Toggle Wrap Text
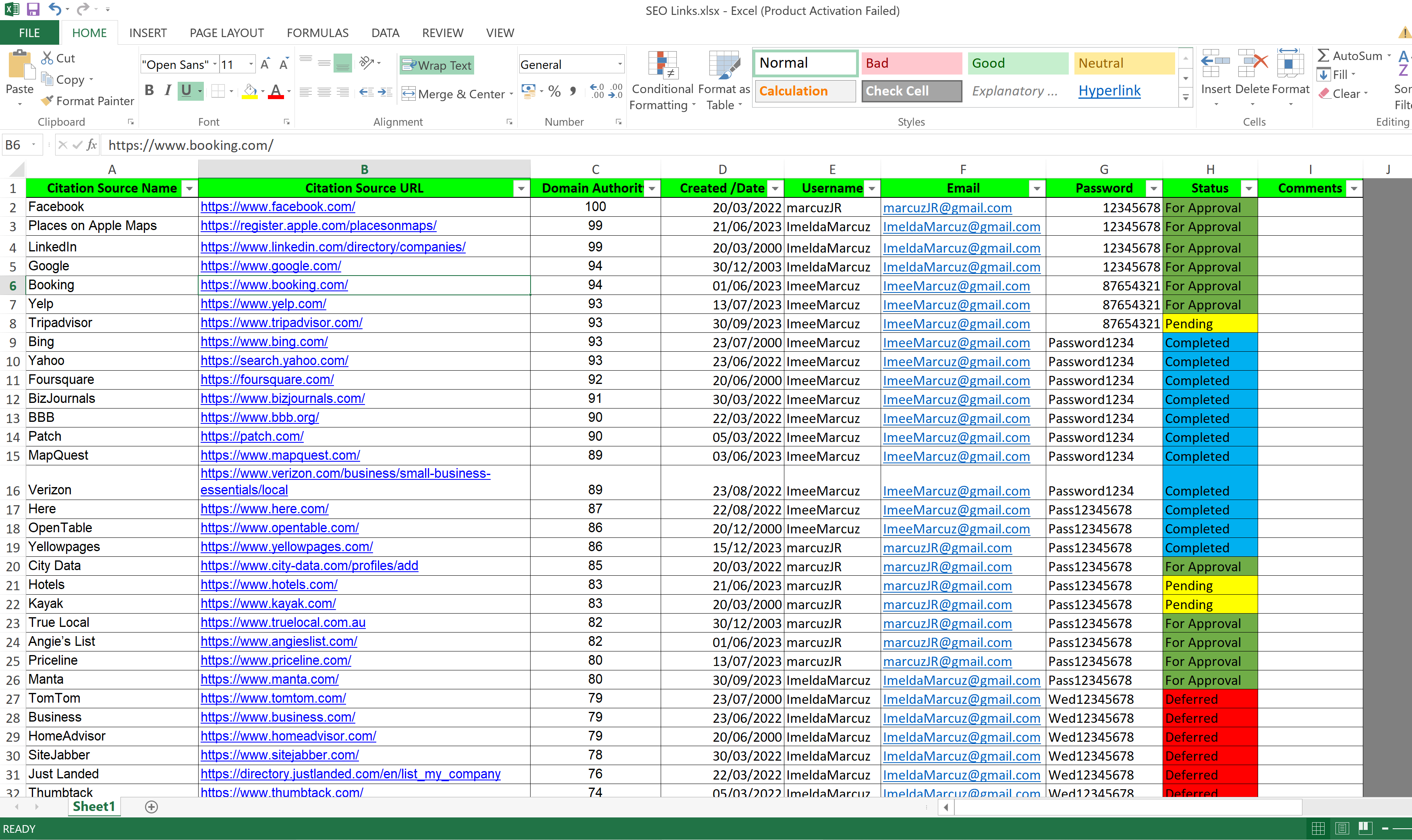The height and width of the screenshot is (840, 1412). 436,65
